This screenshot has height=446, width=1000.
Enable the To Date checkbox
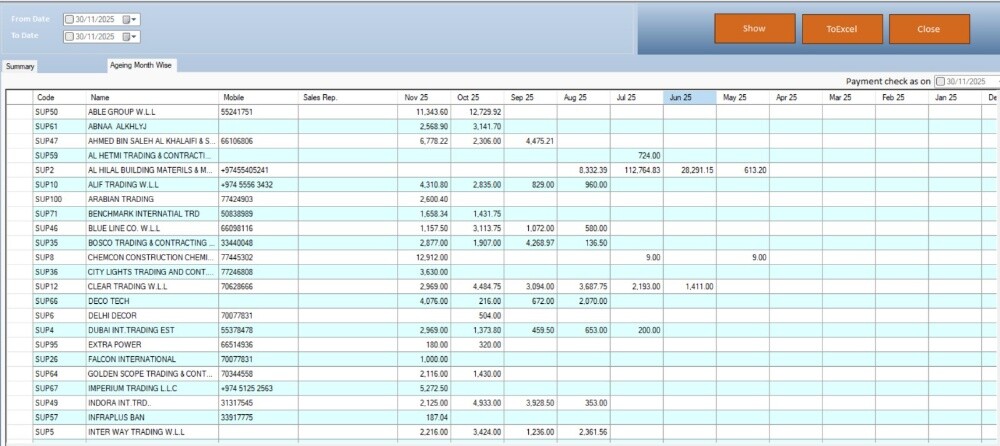point(70,36)
